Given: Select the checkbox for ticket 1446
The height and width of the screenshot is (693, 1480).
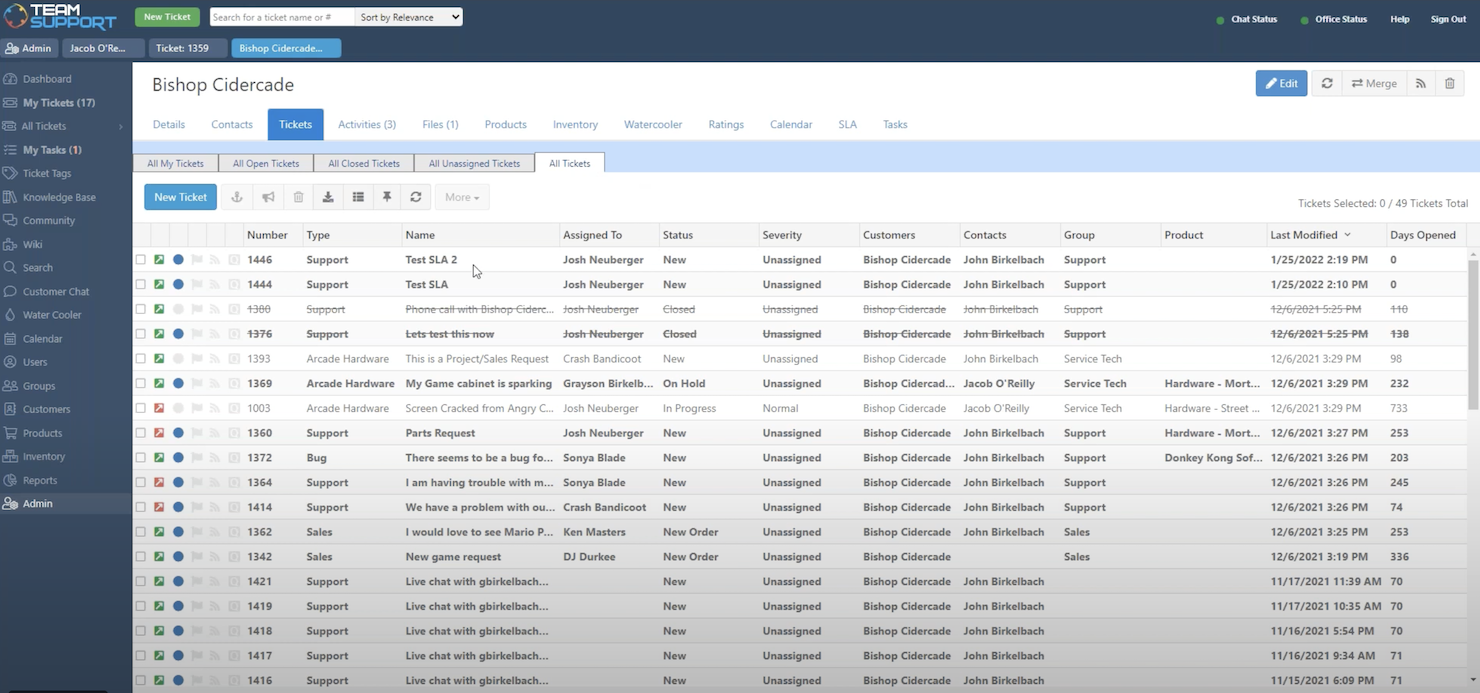Looking at the screenshot, I should (x=141, y=259).
